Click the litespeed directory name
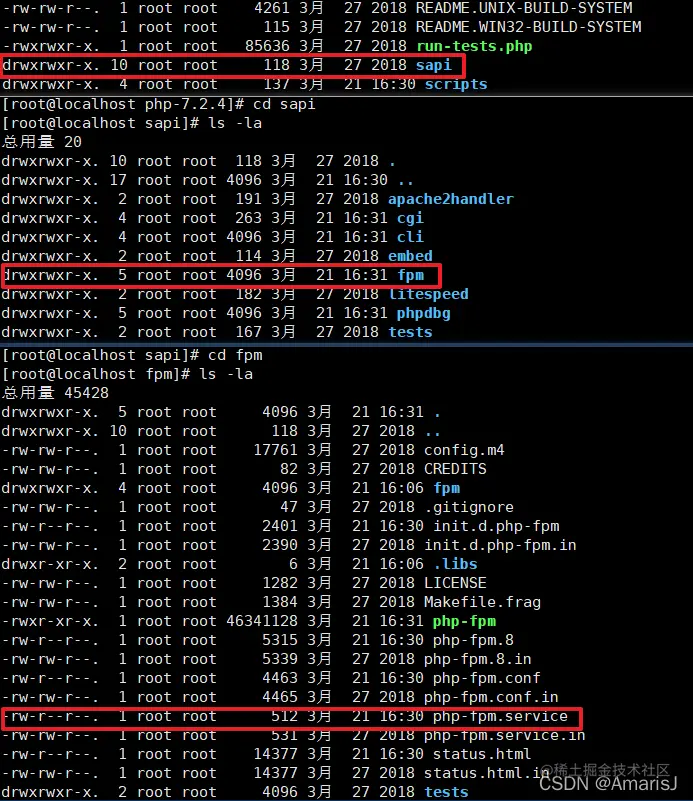693x801 pixels. click(428, 294)
